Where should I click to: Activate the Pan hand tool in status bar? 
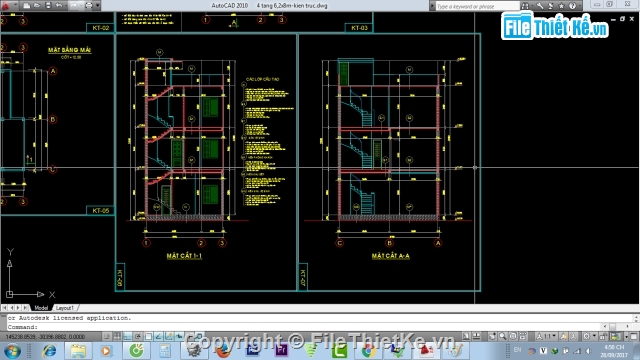492,336
